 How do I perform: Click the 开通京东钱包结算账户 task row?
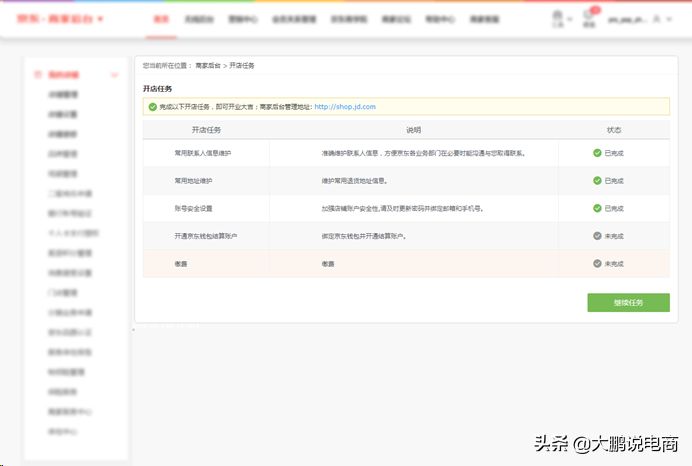pyautogui.click(x=406, y=236)
